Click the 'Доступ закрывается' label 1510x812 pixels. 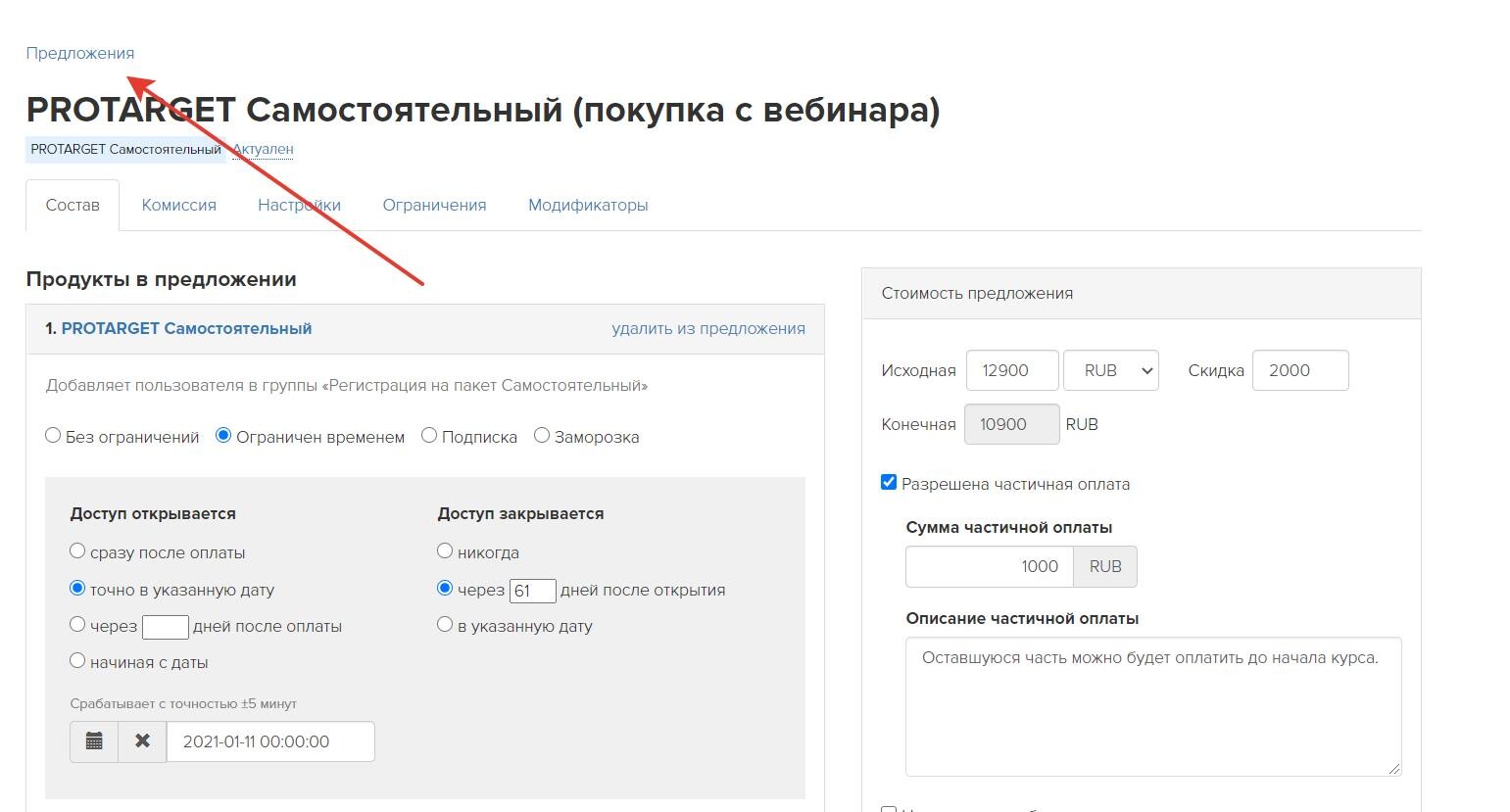520,513
